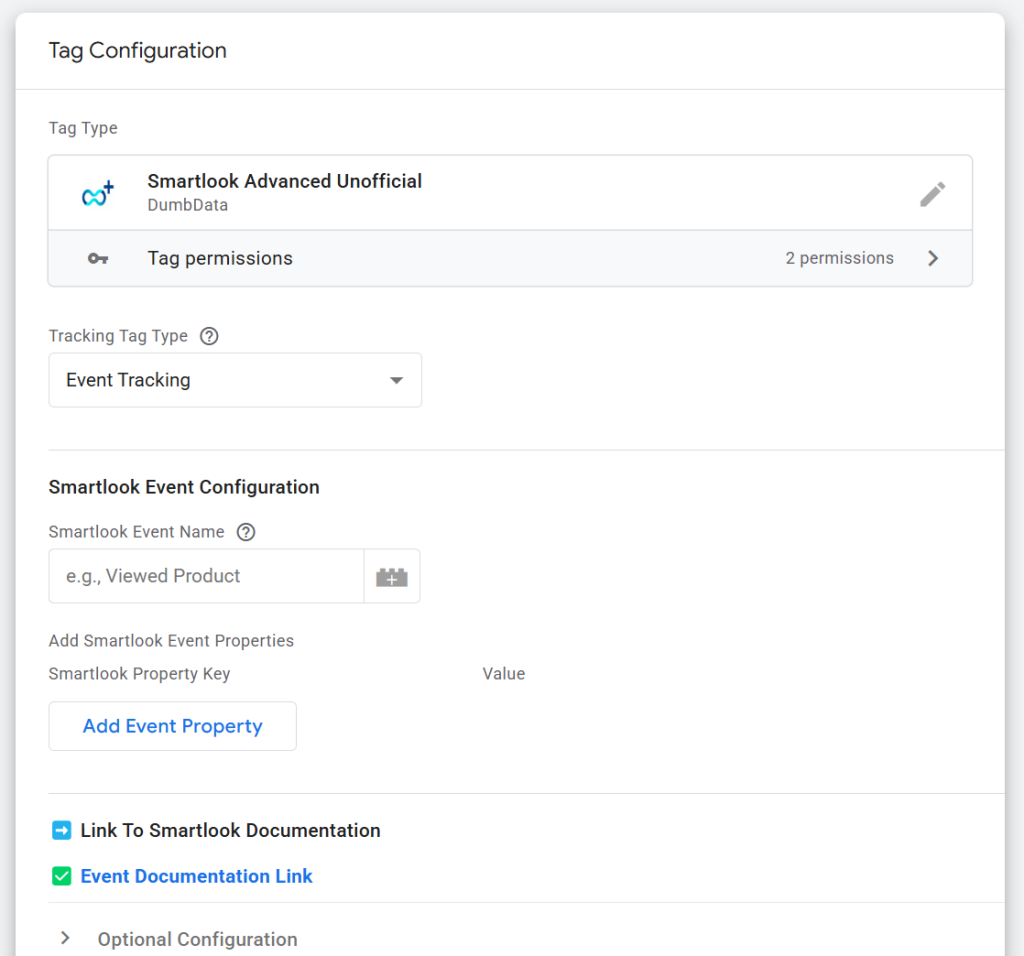This screenshot has width=1024, height=956.
Task: Click the pencil edit icon for tag type
Action: tap(932, 194)
